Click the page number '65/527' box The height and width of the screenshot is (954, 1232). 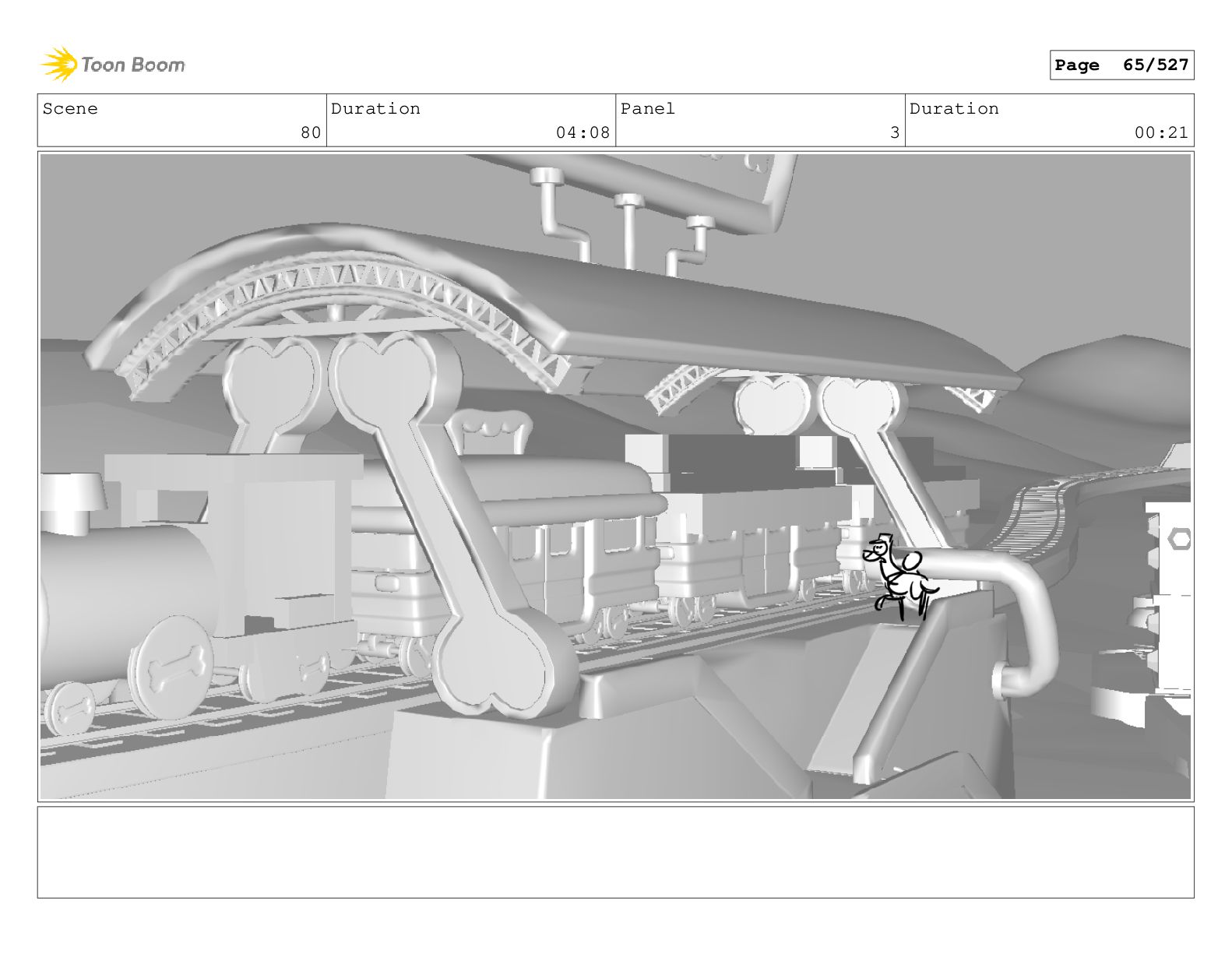[x=1121, y=65]
